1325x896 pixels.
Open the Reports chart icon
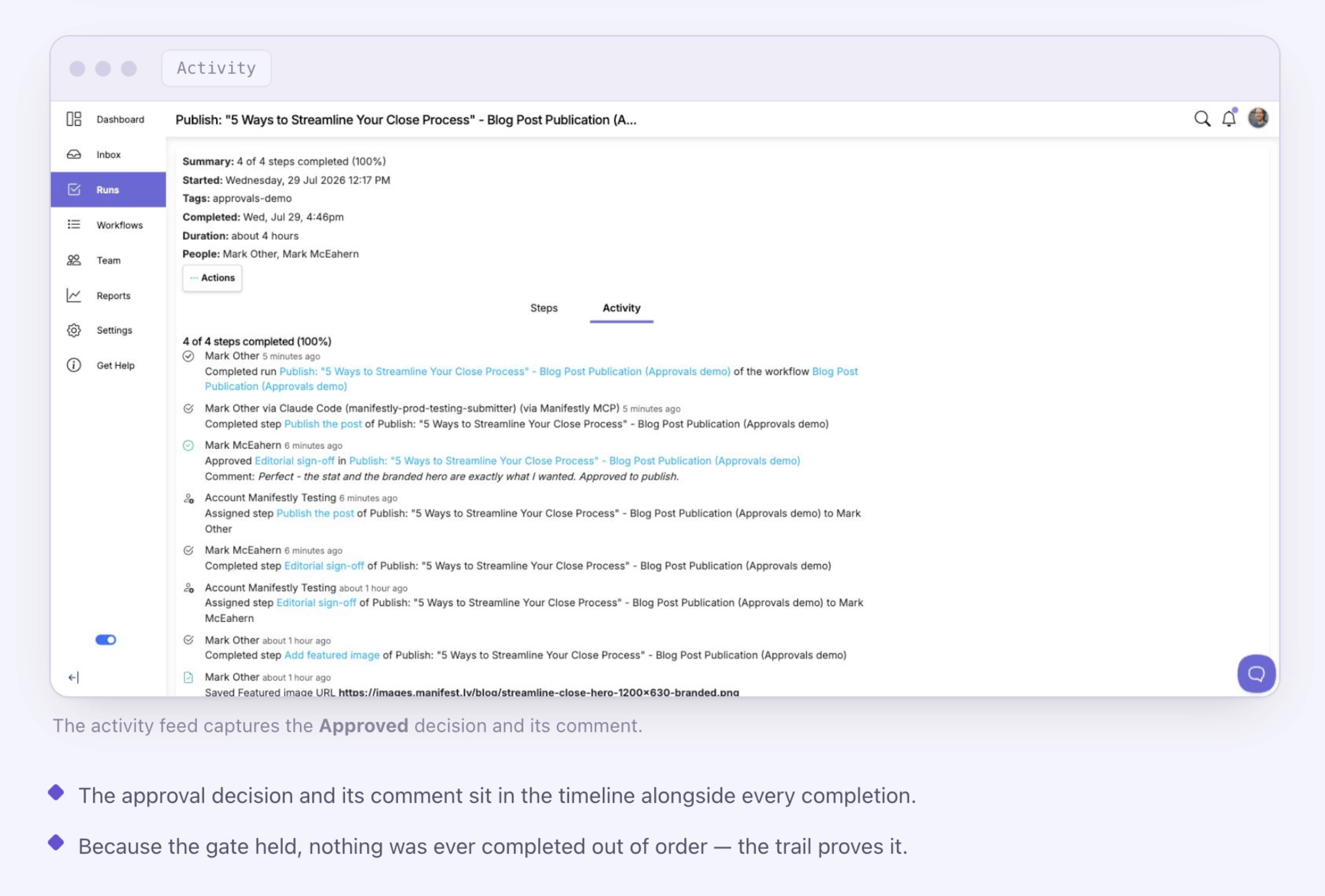click(x=74, y=295)
